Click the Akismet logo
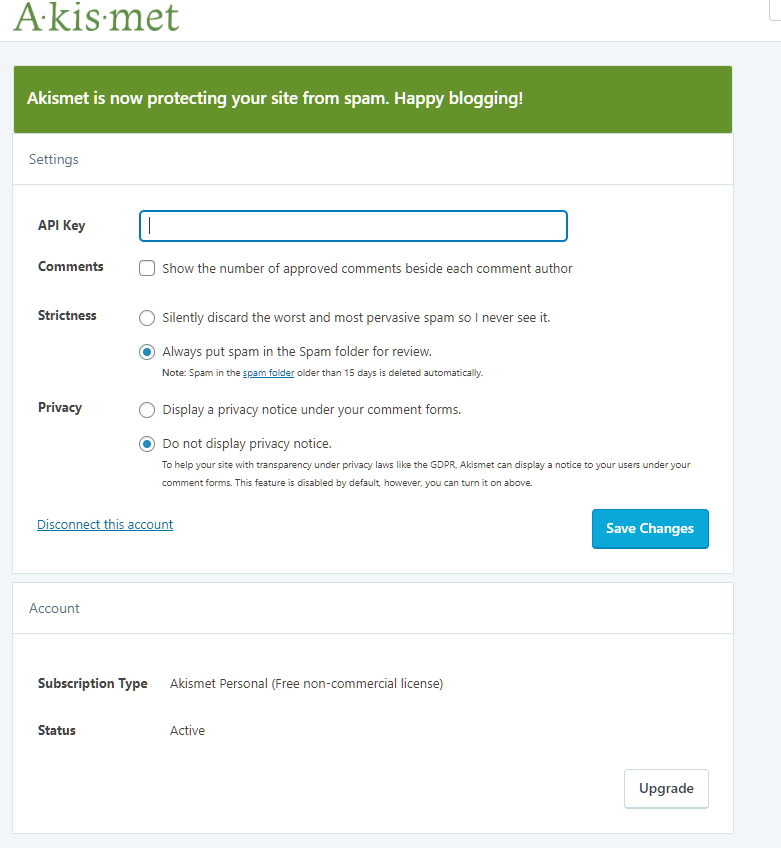Image resolution: width=781 pixels, height=848 pixels. 96,16
